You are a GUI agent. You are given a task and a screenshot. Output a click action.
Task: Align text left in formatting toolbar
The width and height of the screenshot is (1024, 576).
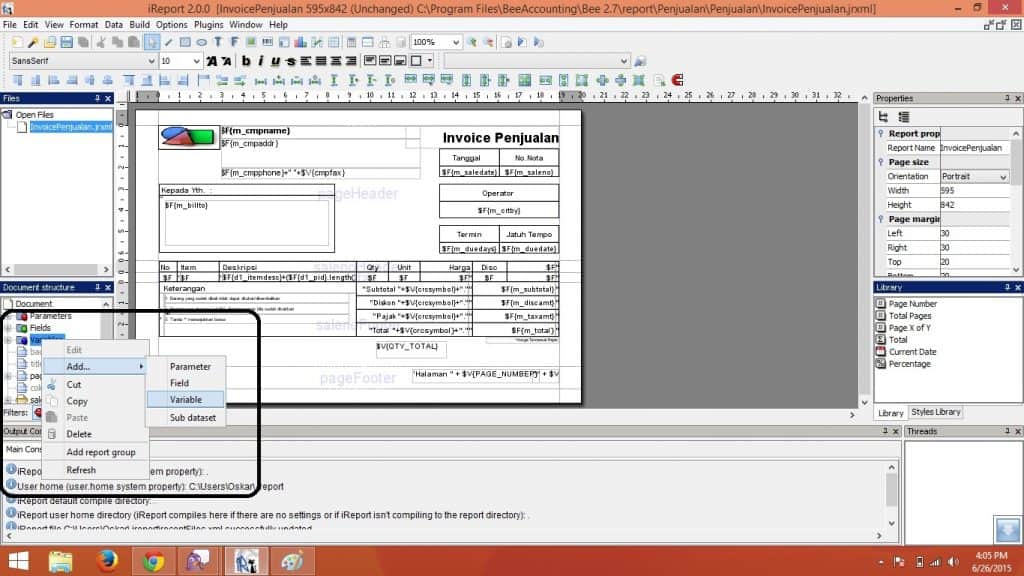306,61
